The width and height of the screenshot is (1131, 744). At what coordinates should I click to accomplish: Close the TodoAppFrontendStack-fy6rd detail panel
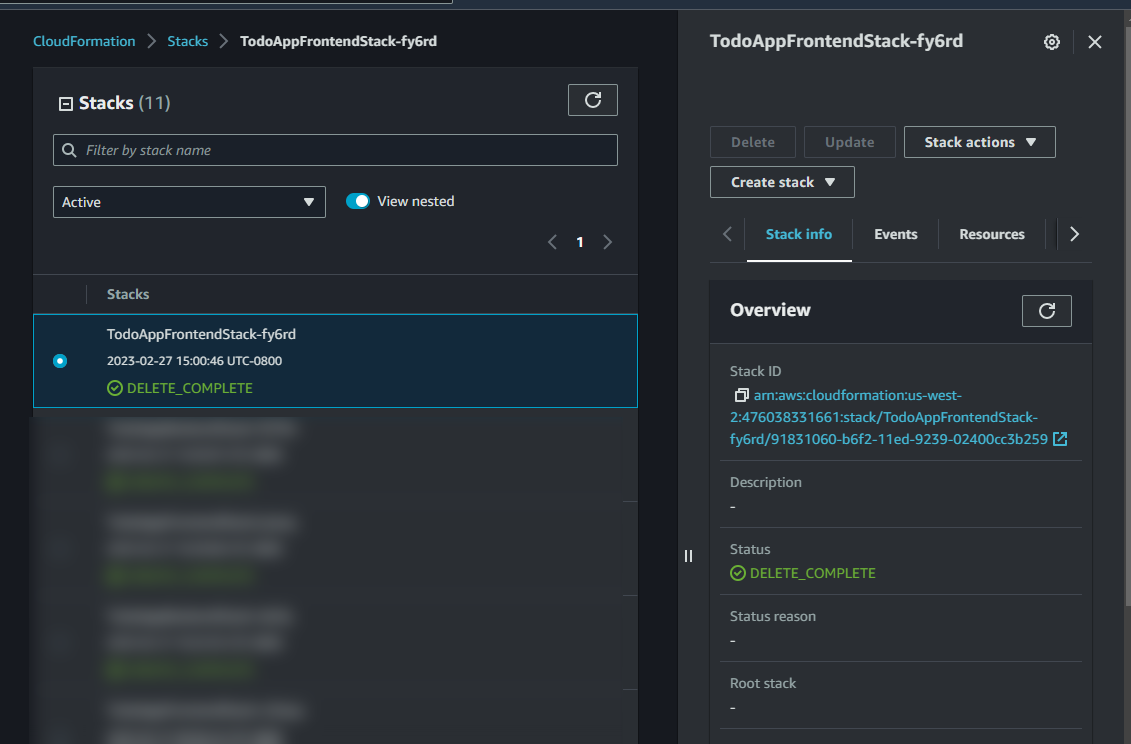coord(1094,42)
